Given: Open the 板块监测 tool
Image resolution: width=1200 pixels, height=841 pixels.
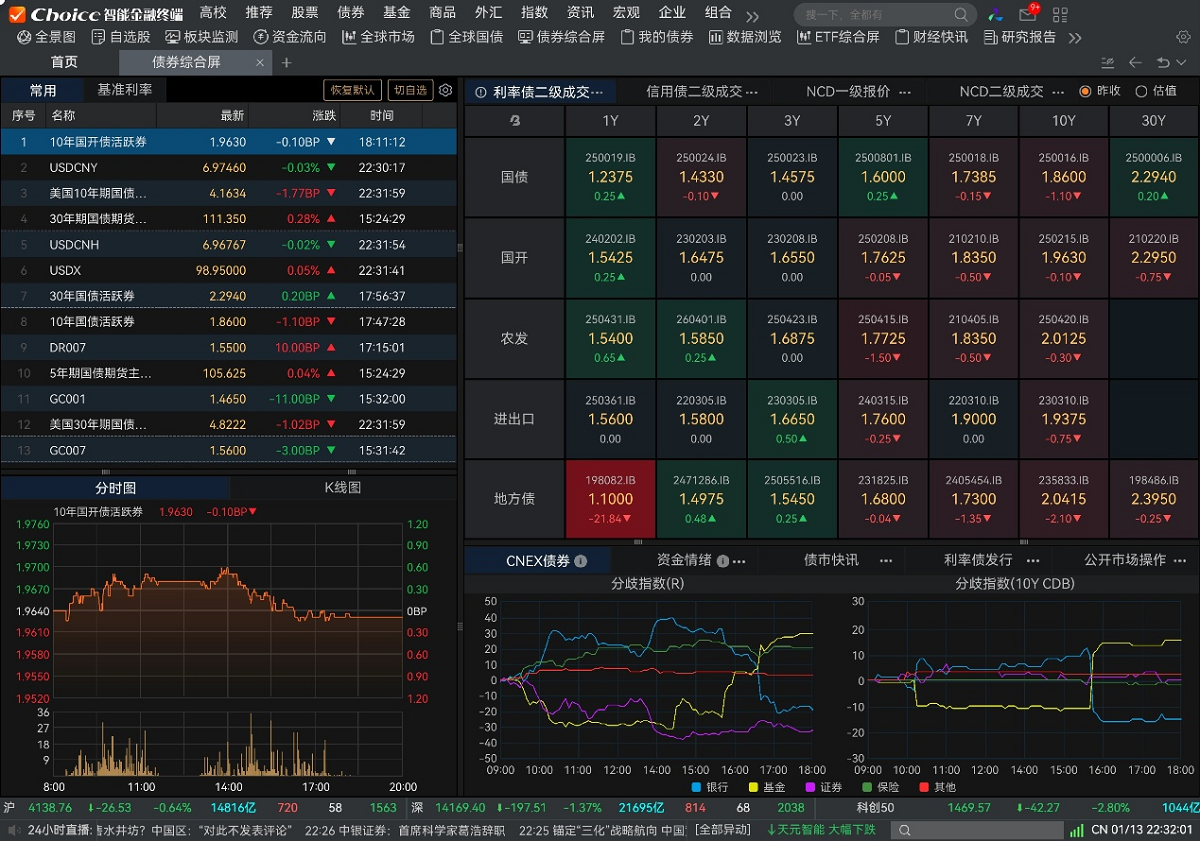Looking at the screenshot, I should [x=203, y=40].
